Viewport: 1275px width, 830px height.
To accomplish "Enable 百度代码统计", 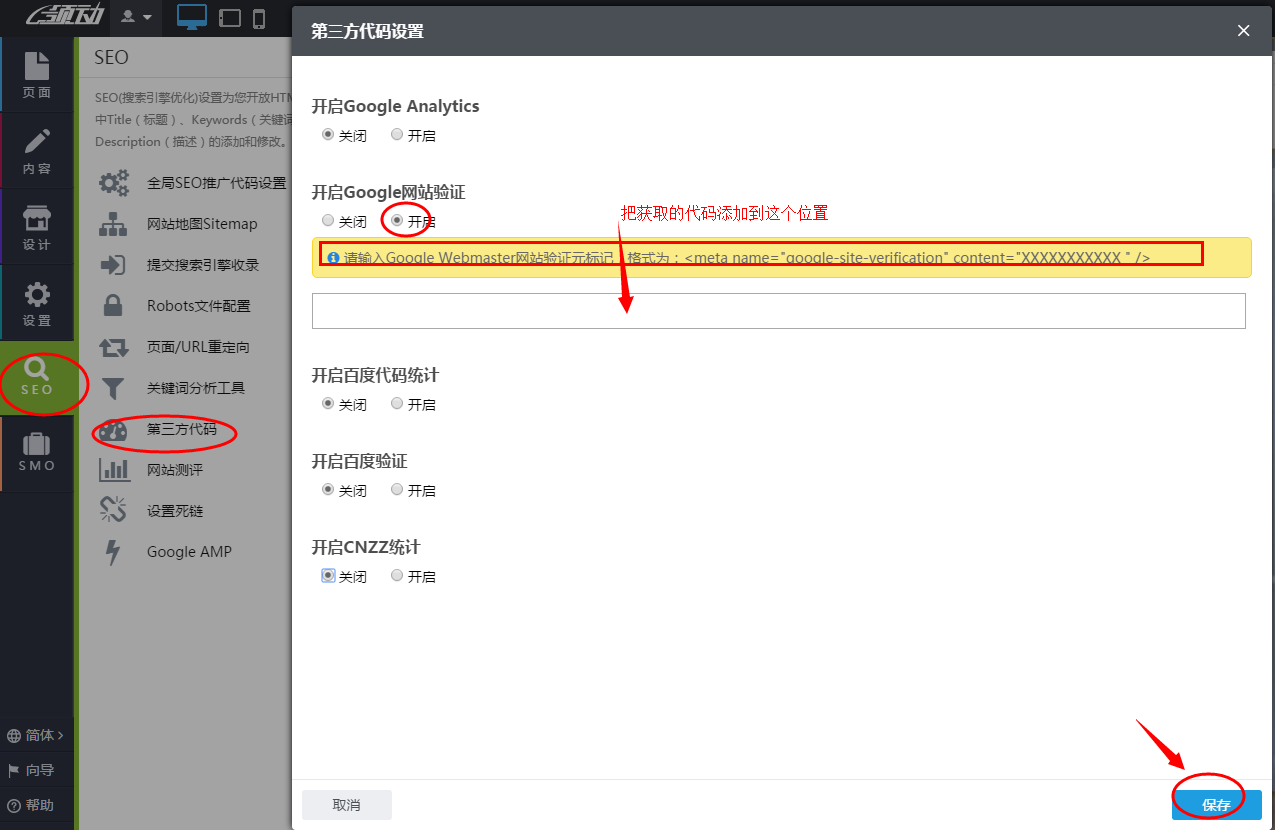I will 397,404.
